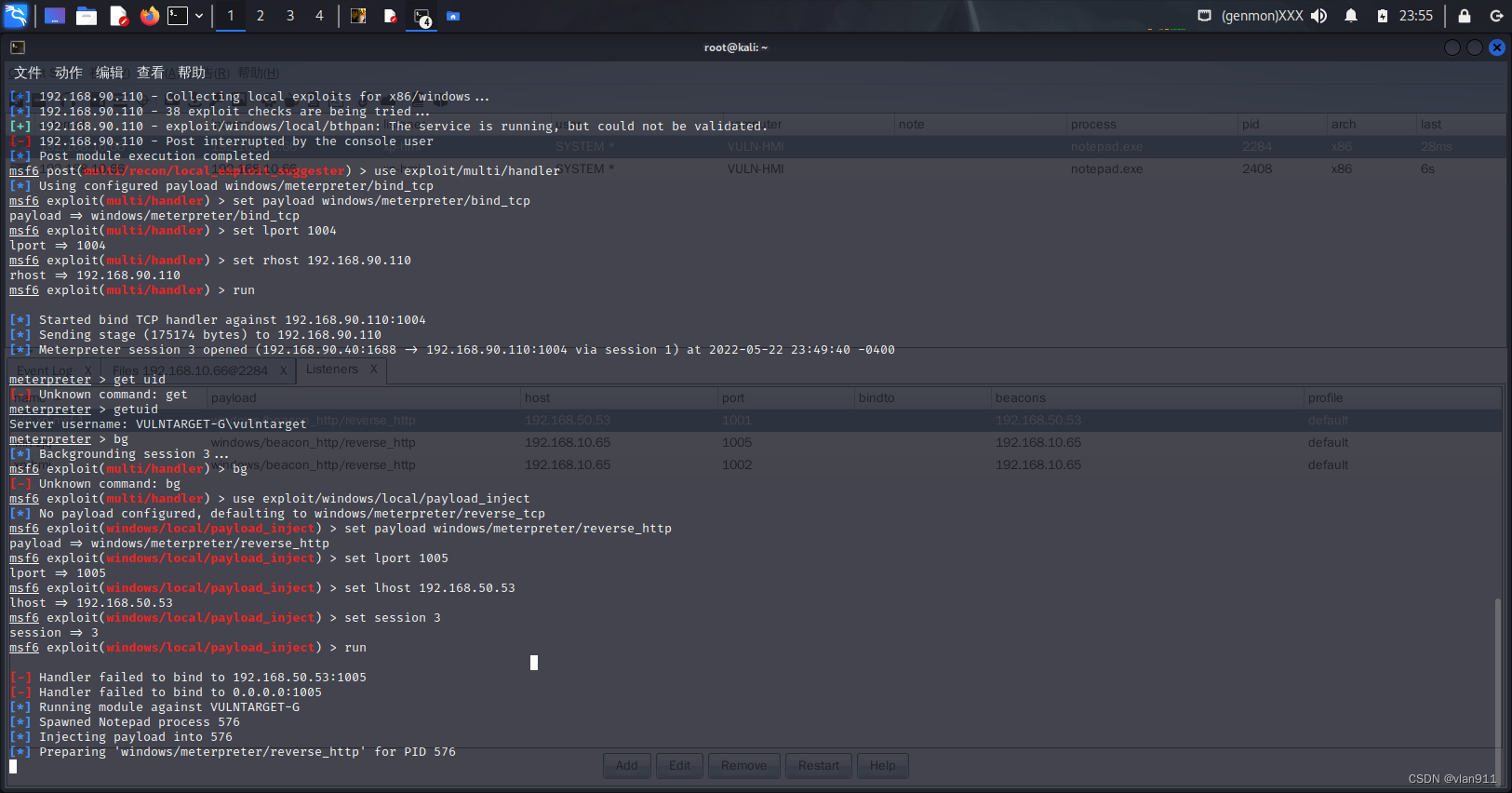
Task: Open the volume control tray icon
Action: point(1319,16)
